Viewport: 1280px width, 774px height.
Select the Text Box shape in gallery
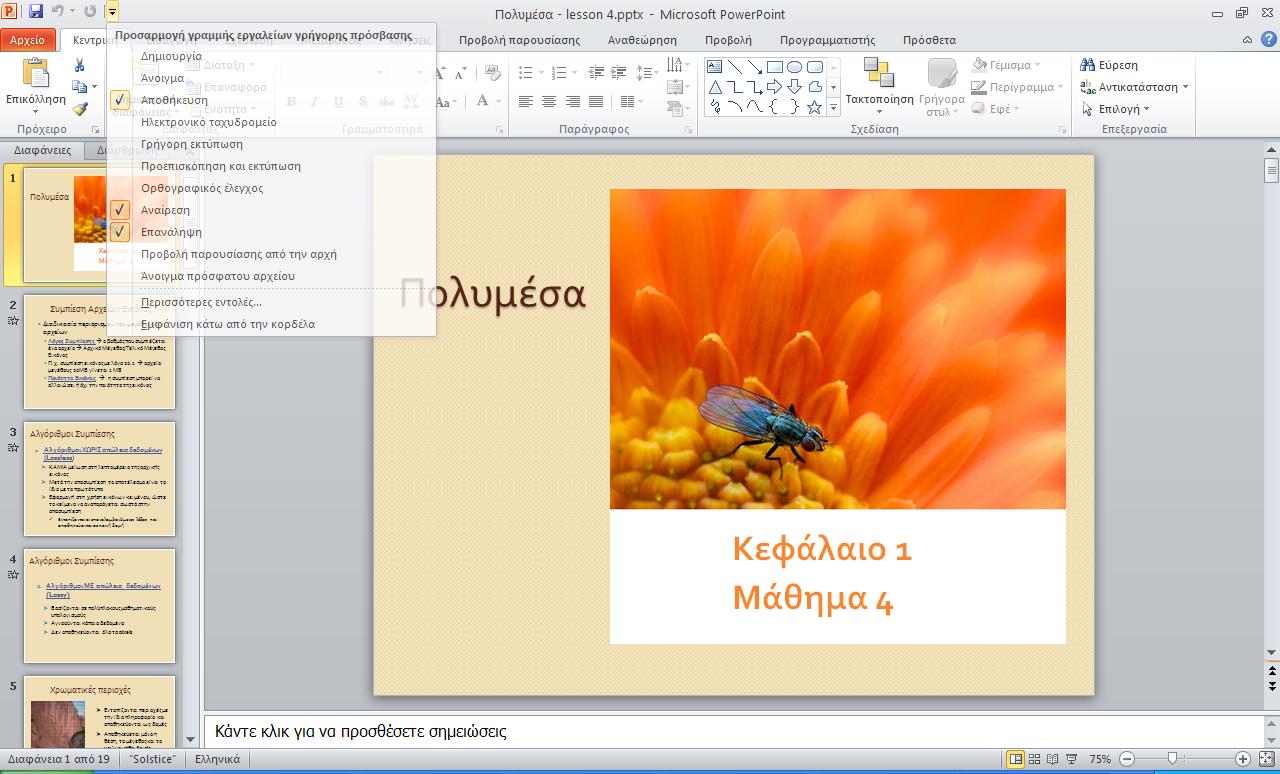(715, 67)
